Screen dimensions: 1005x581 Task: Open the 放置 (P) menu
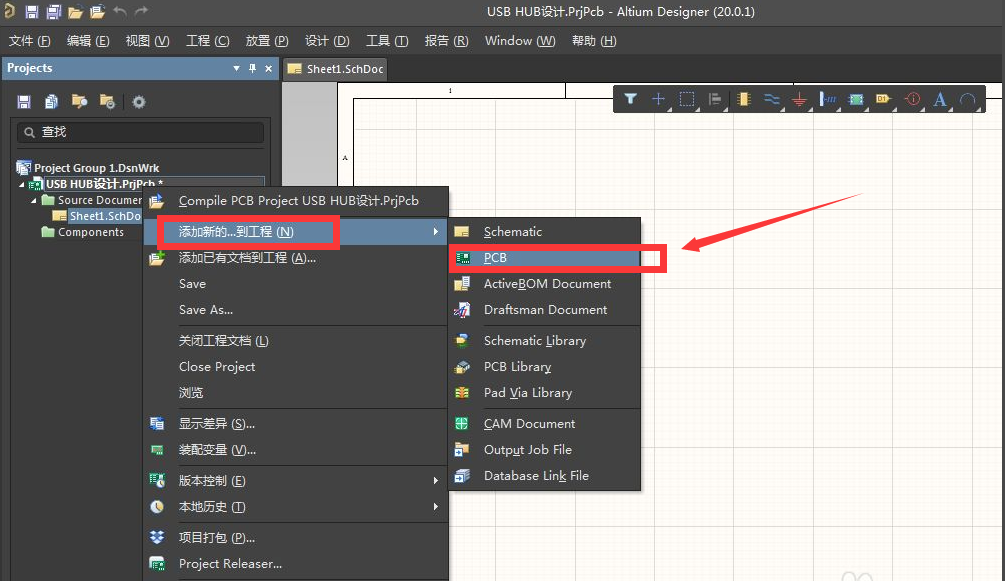(x=267, y=41)
